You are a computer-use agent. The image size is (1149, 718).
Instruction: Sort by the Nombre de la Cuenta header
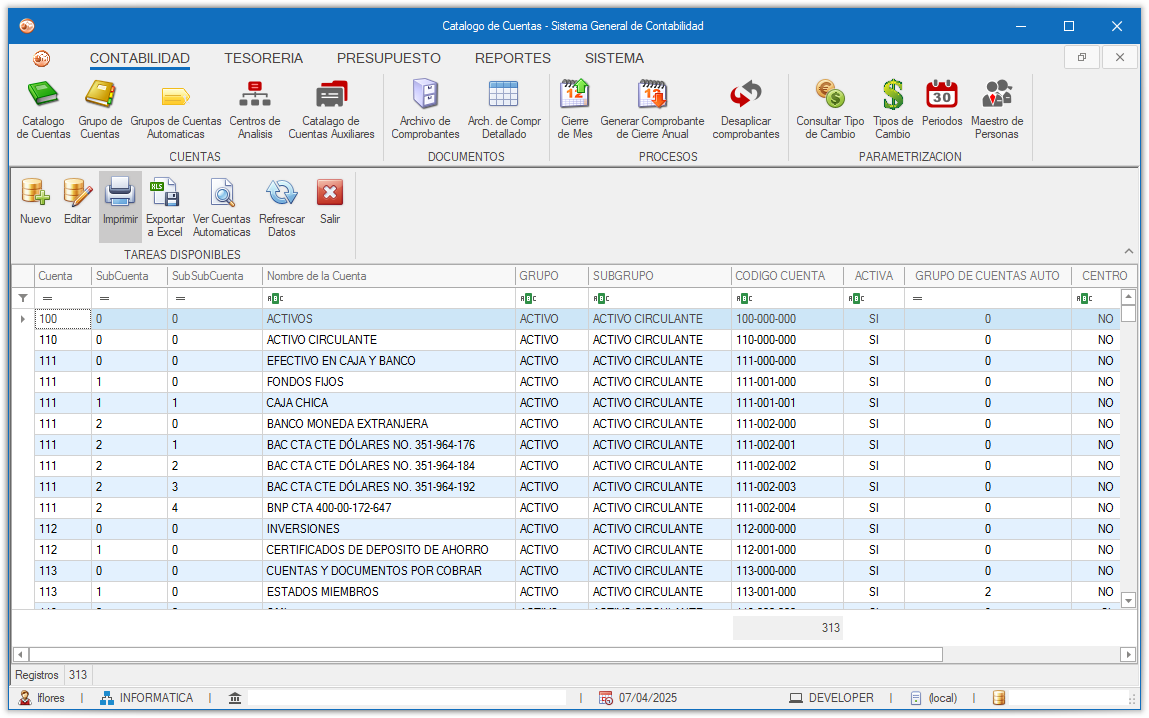[389, 276]
